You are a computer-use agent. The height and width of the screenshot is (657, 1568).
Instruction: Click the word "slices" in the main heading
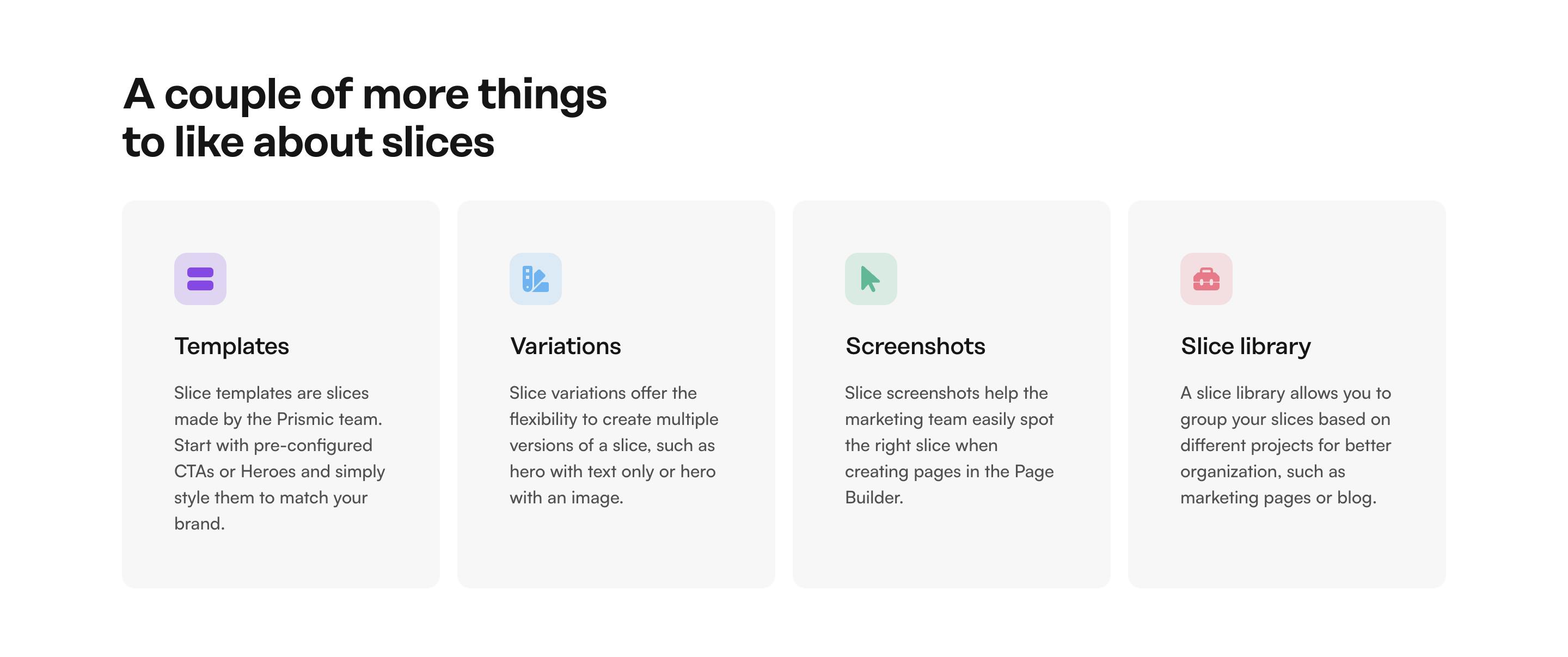(438, 143)
